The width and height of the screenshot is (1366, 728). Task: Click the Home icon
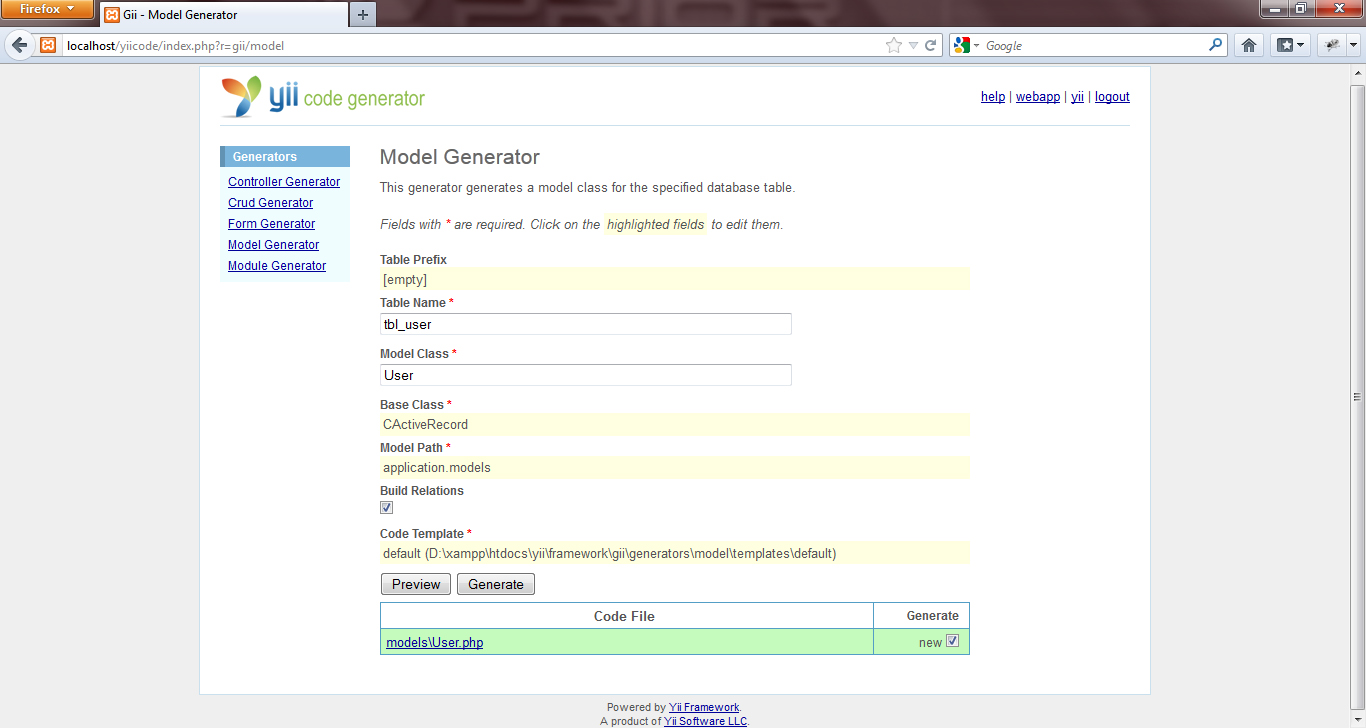click(x=1247, y=44)
